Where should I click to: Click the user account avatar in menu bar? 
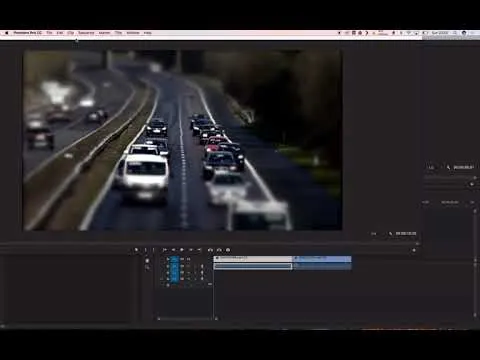[x=464, y=33]
